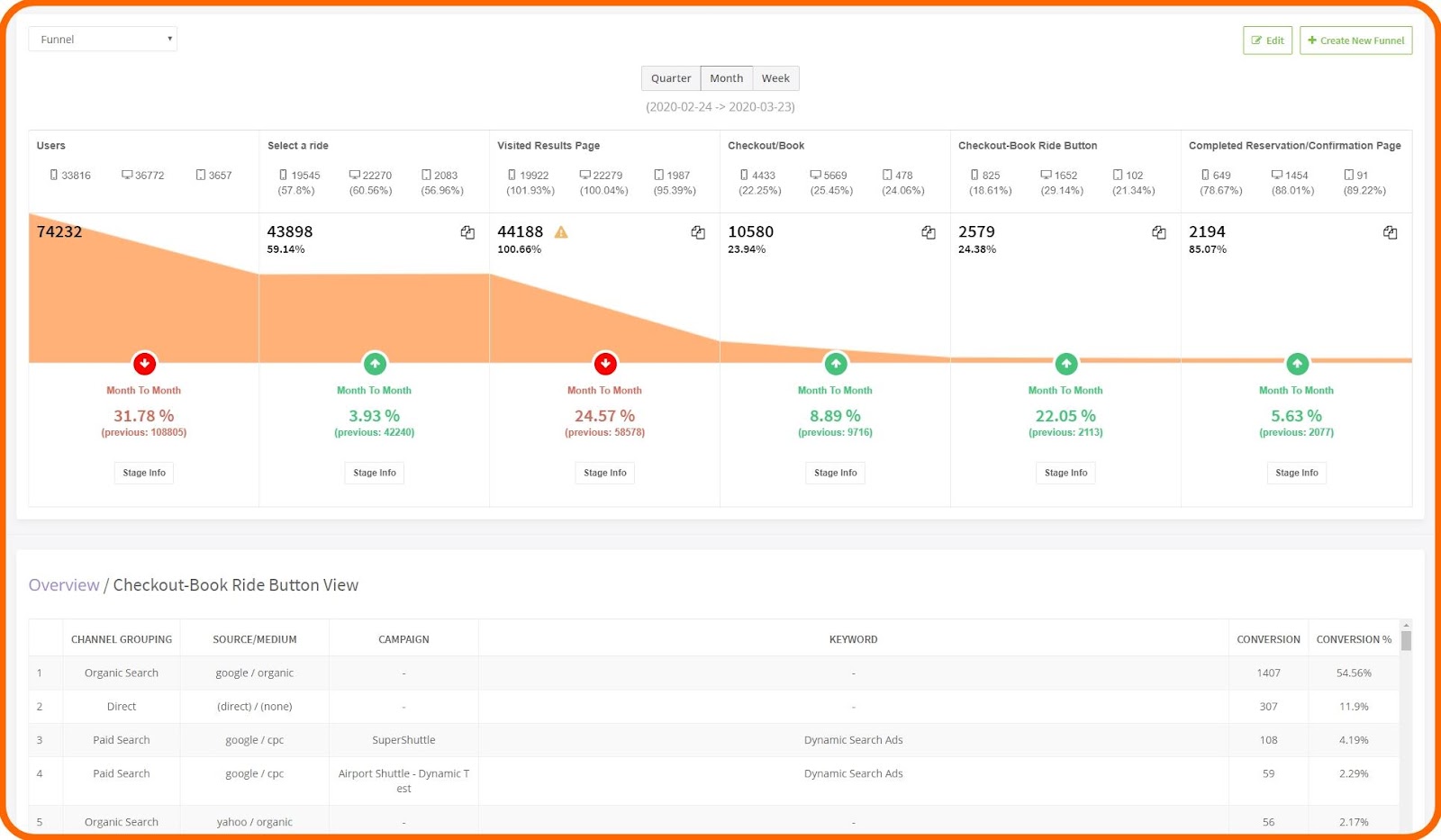The width and height of the screenshot is (1441, 840).
Task: Select the Month time range tab
Action: click(x=726, y=78)
